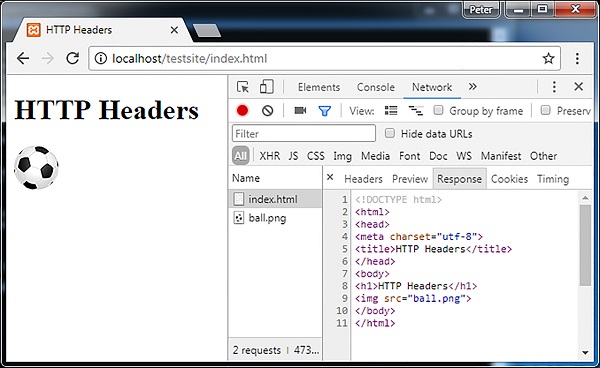This screenshot has height=368, width=600.
Task: Capture screenshots with the camera icon
Action: coord(300,111)
